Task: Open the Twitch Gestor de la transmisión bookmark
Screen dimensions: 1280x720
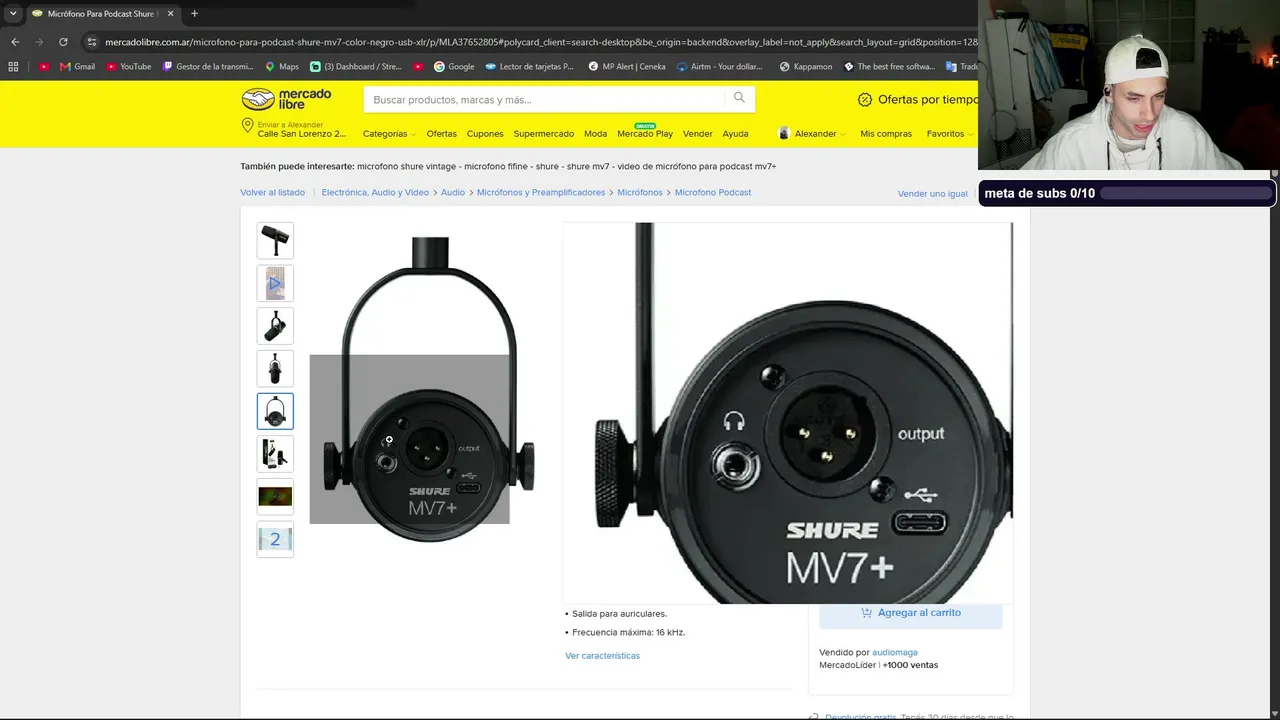Action: coord(208,67)
